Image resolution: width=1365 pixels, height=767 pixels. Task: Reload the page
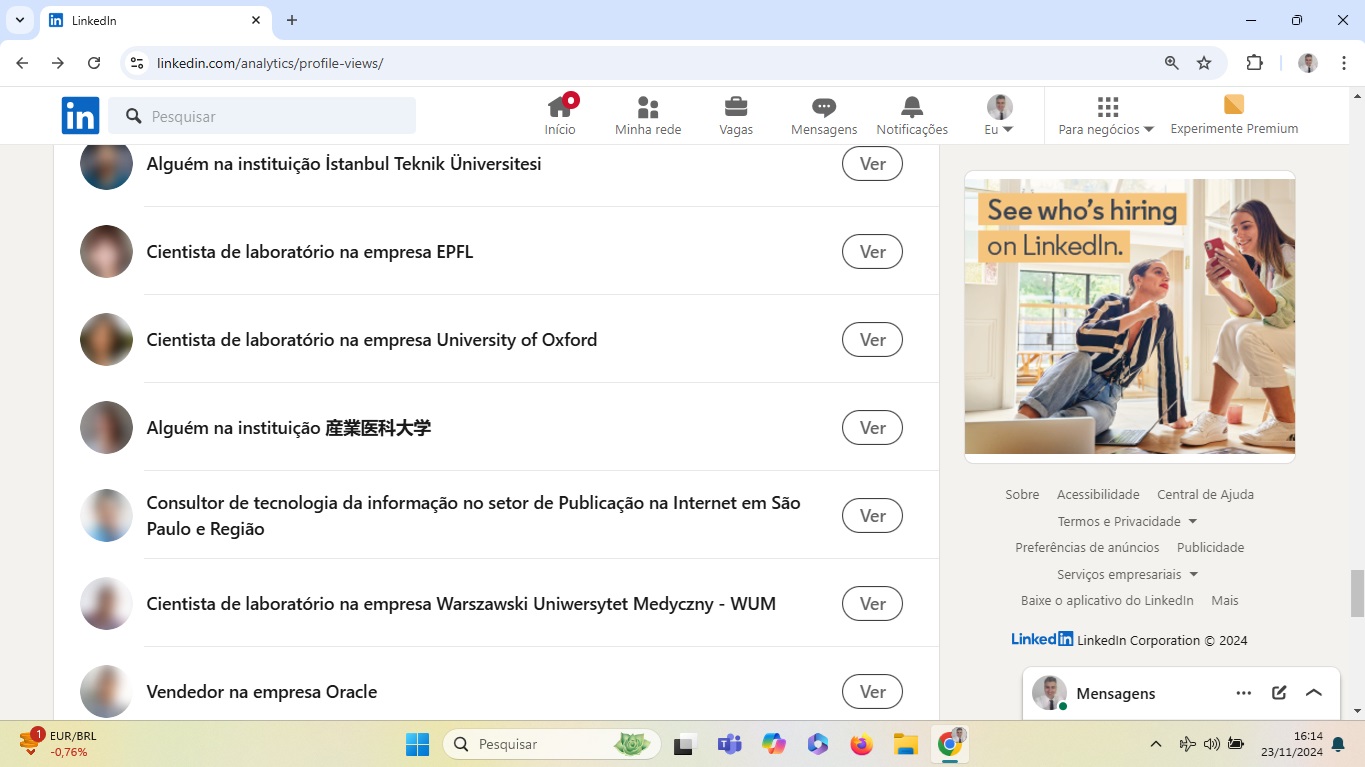(x=94, y=63)
